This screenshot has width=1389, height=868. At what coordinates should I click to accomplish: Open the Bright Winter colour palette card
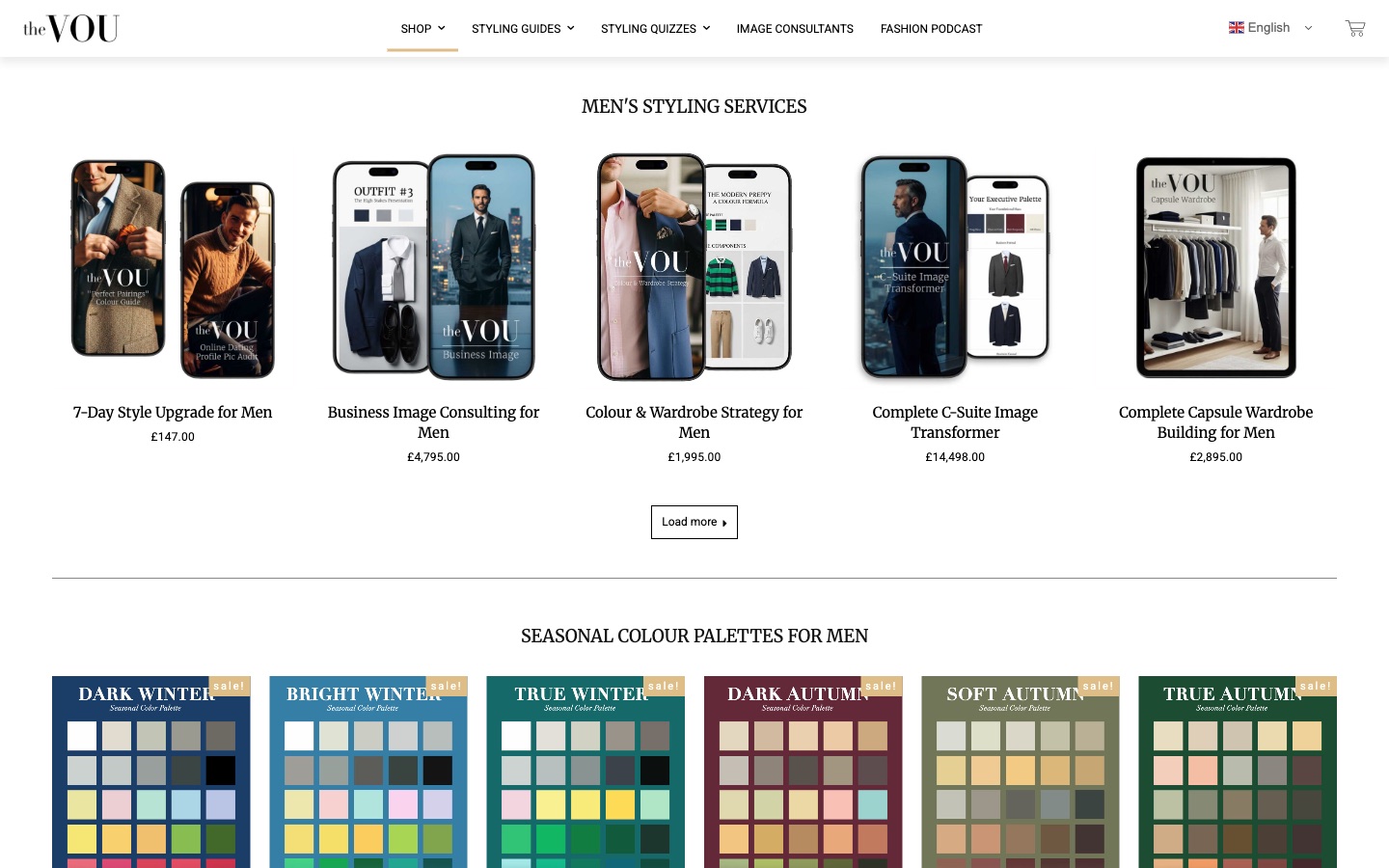tap(368, 772)
